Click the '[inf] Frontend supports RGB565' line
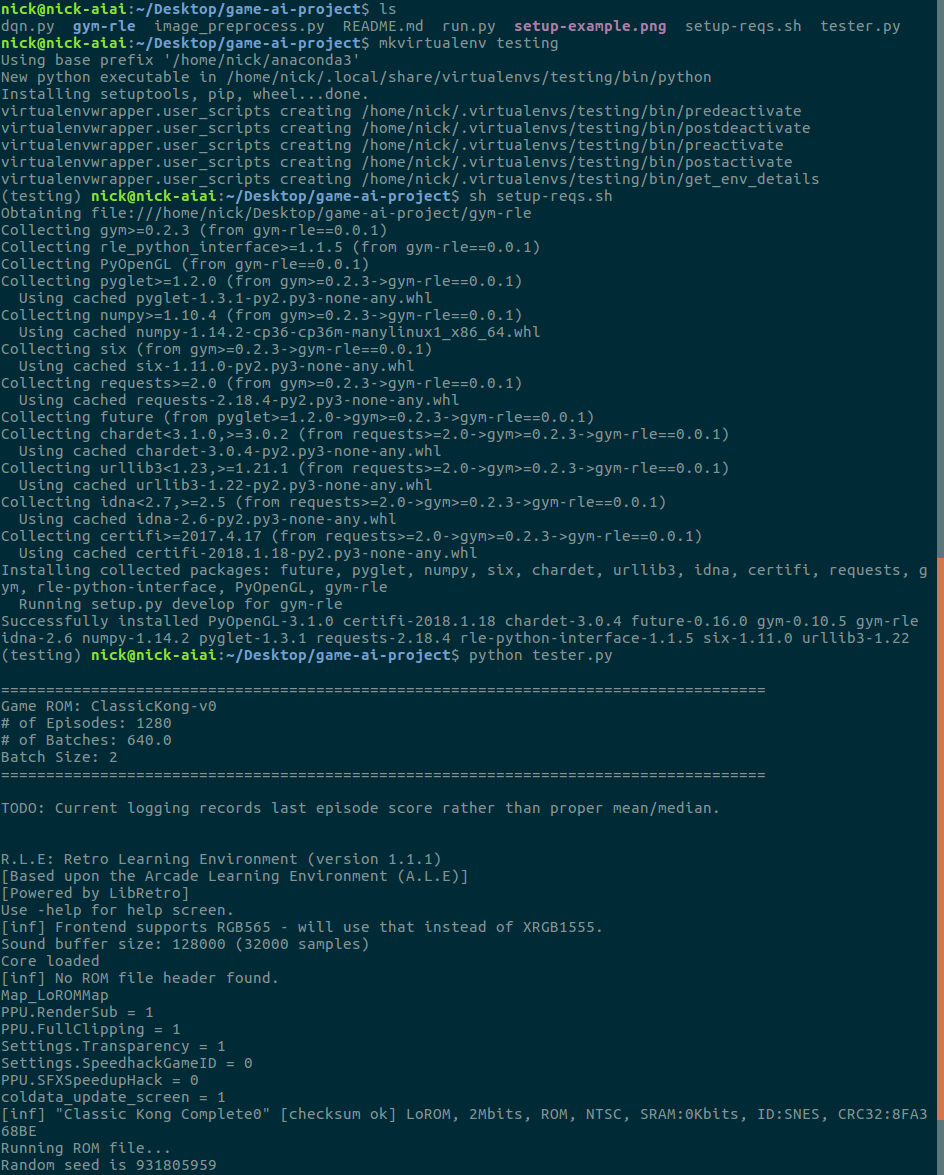944x1175 pixels. tap(302, 928)
